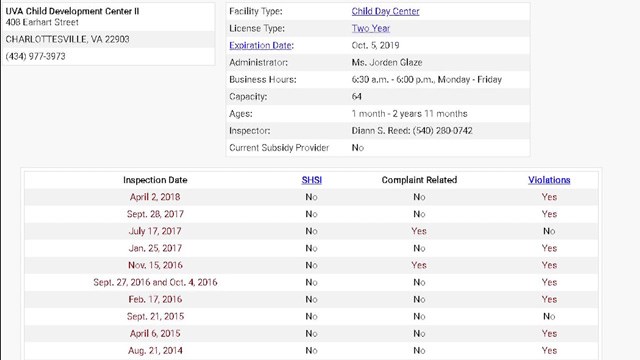The image size is (640, 360).
Task: Click Yes complaint related for July 17, 2017
Action: click(419, 231)
